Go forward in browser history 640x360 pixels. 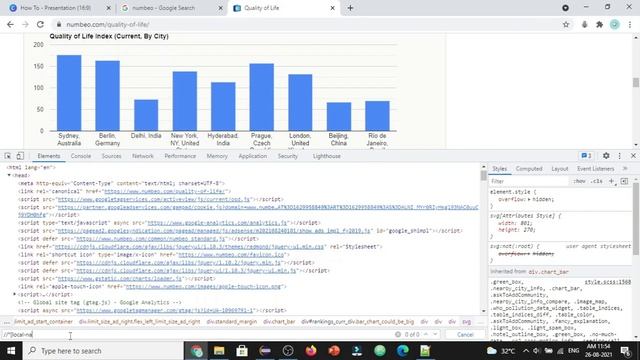click(25, 24)
